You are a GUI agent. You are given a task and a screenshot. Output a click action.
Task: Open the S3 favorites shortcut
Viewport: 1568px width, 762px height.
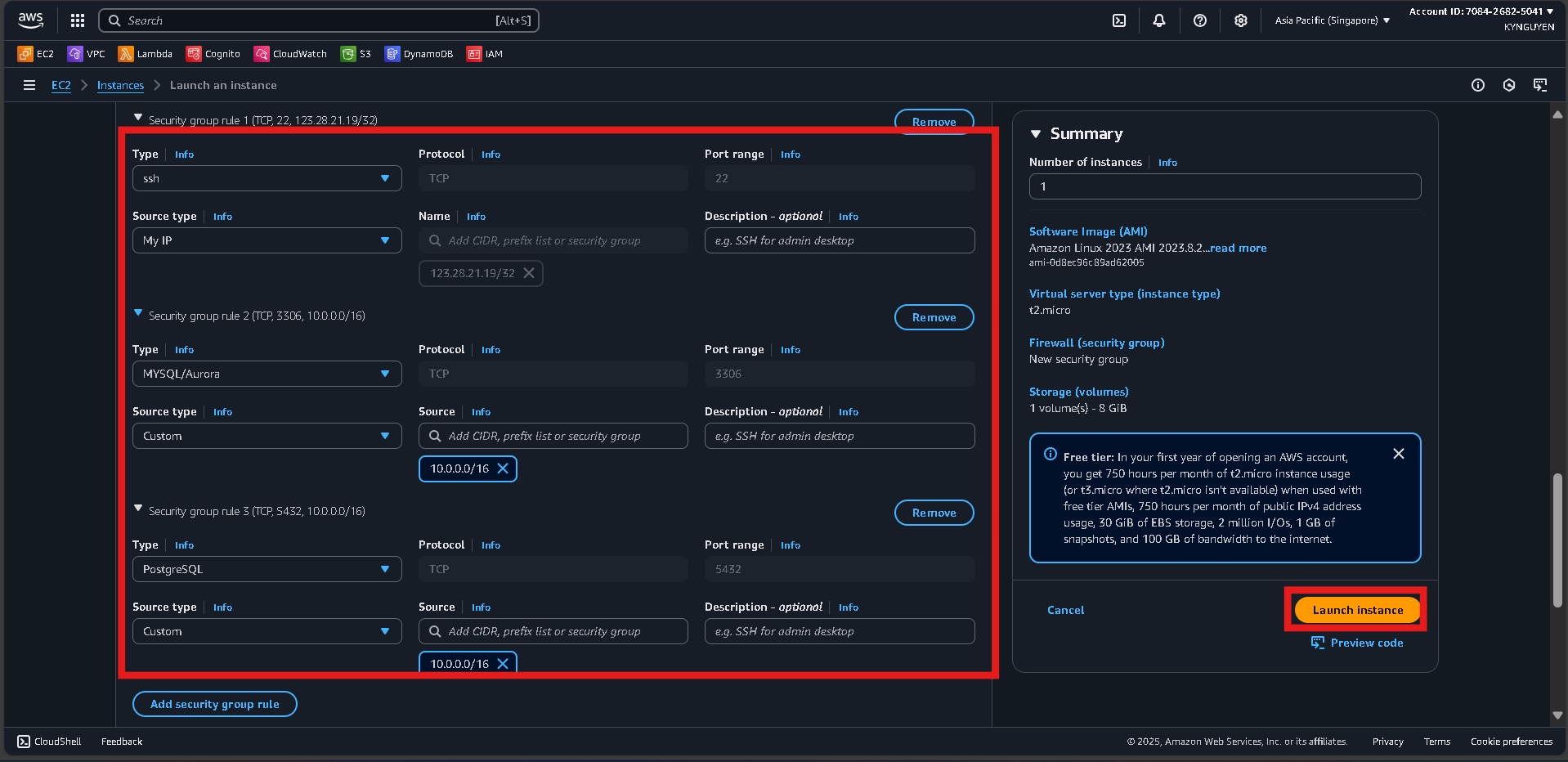pos(356,53)
